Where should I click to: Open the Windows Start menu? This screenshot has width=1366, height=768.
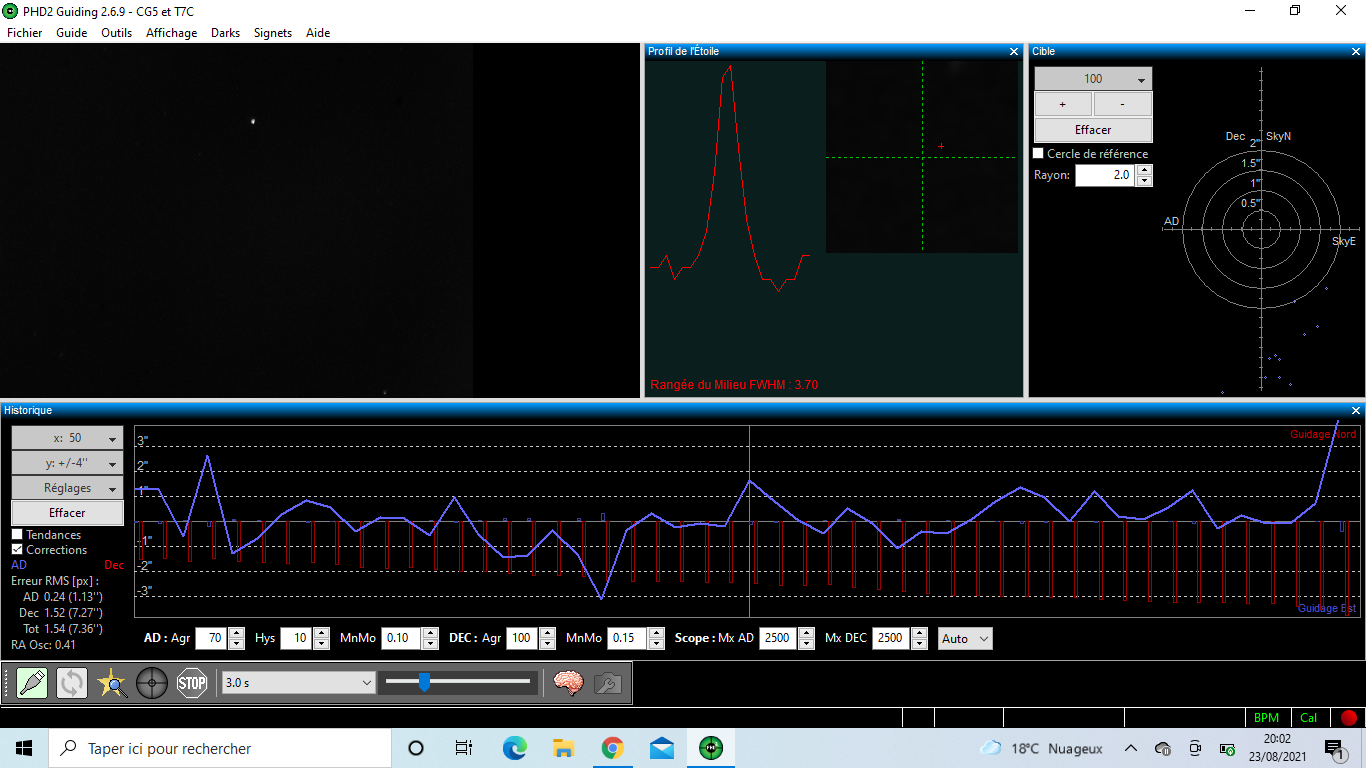24,748
